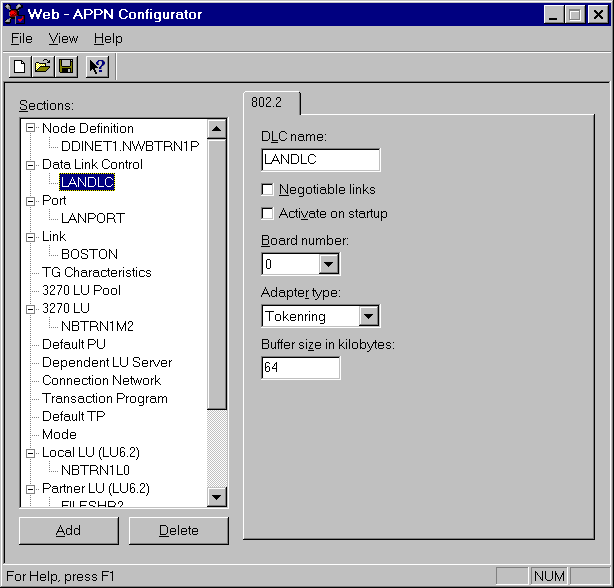Image resolution: width=614 pixels, height=588 pixels.
Task: Click the Save diskette toolbar icon
Action: (x=65, y=67)
